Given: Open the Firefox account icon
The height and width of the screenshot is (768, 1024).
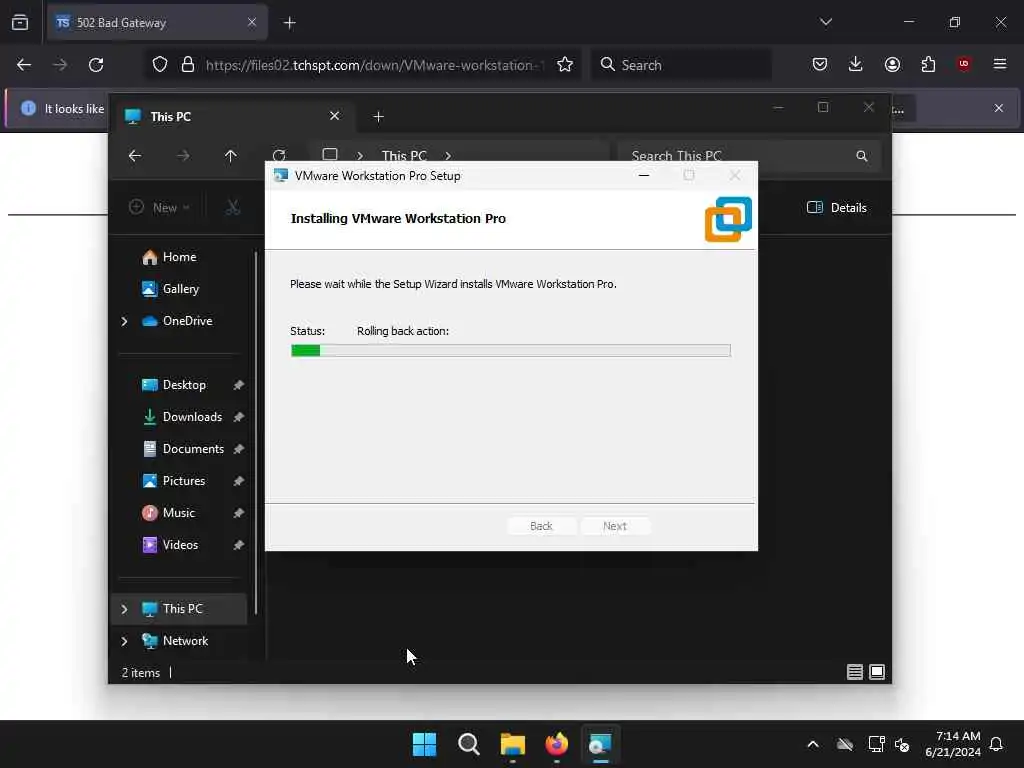Looking at the screenshot, I should coord(892,64).
